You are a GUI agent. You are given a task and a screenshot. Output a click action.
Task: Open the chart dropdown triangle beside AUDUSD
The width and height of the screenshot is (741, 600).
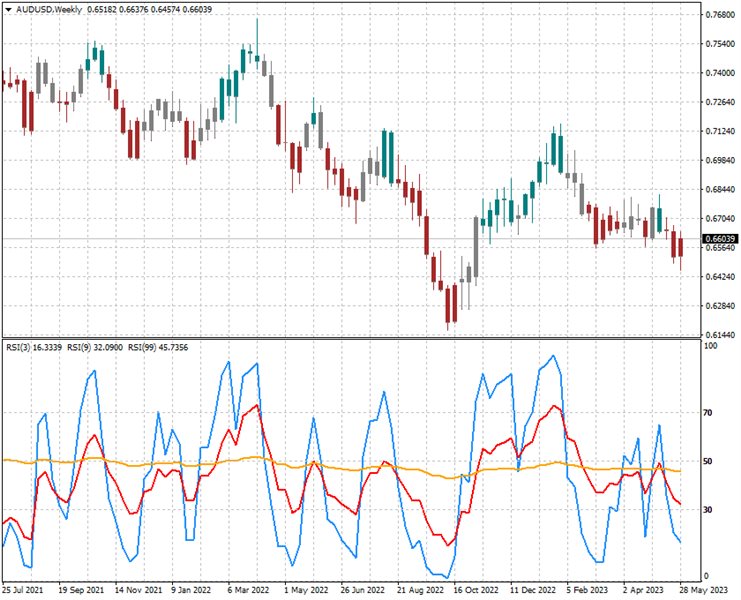[x=8, y=9]
